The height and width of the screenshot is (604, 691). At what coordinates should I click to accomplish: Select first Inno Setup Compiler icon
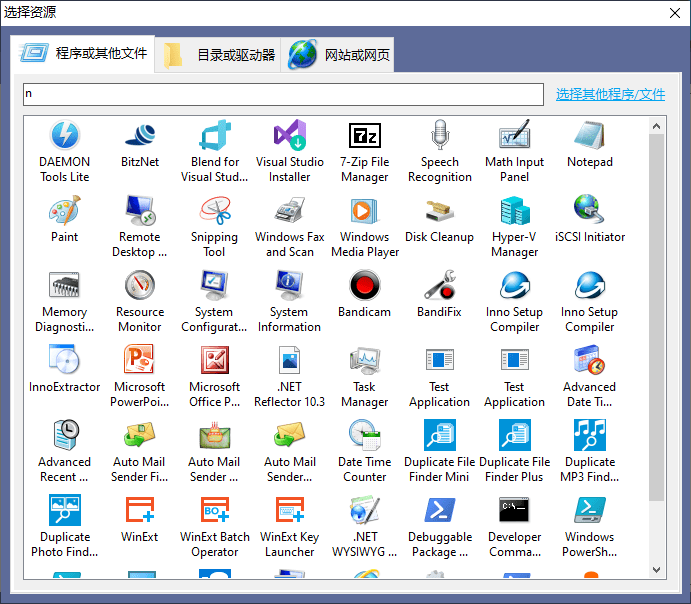[x=514, y=285]
